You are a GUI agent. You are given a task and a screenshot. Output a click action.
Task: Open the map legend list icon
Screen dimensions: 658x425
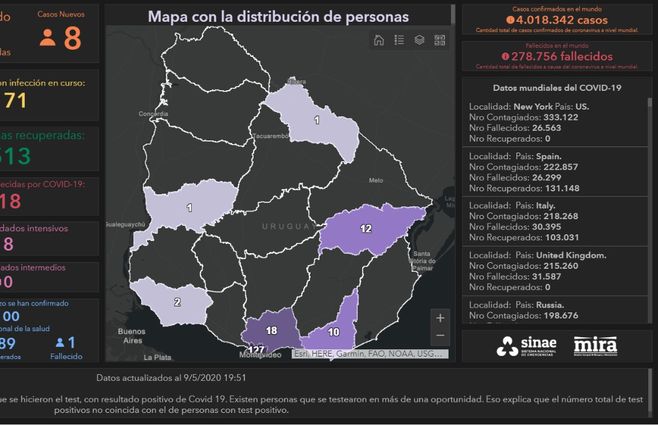399,40
